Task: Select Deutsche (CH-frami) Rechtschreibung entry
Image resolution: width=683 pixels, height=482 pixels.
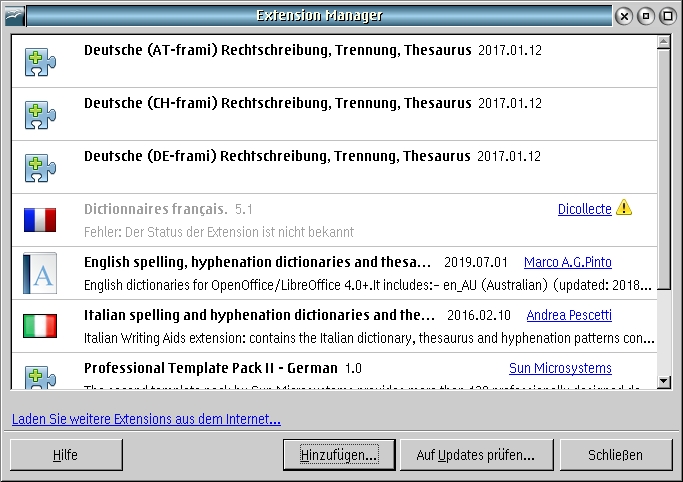Action: pos(334,114)
